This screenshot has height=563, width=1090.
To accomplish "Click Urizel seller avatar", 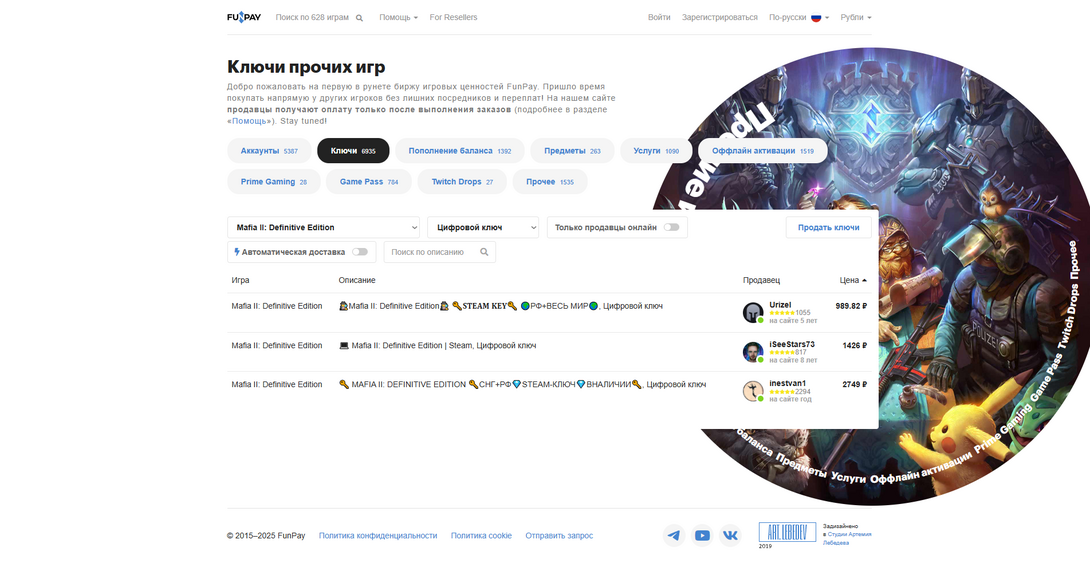I will point(753,313).
